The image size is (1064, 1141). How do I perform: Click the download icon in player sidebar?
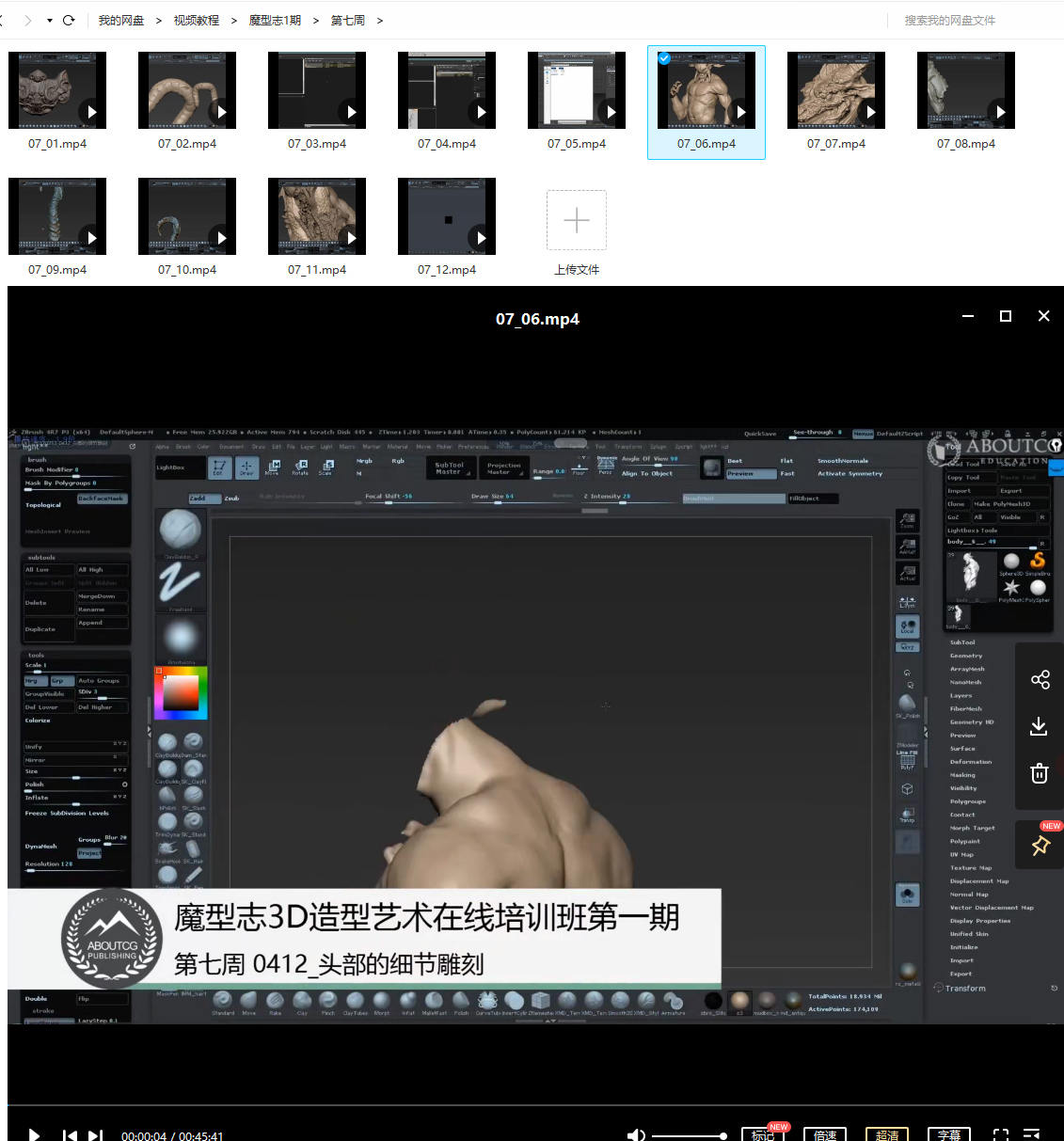(1039, 726)
